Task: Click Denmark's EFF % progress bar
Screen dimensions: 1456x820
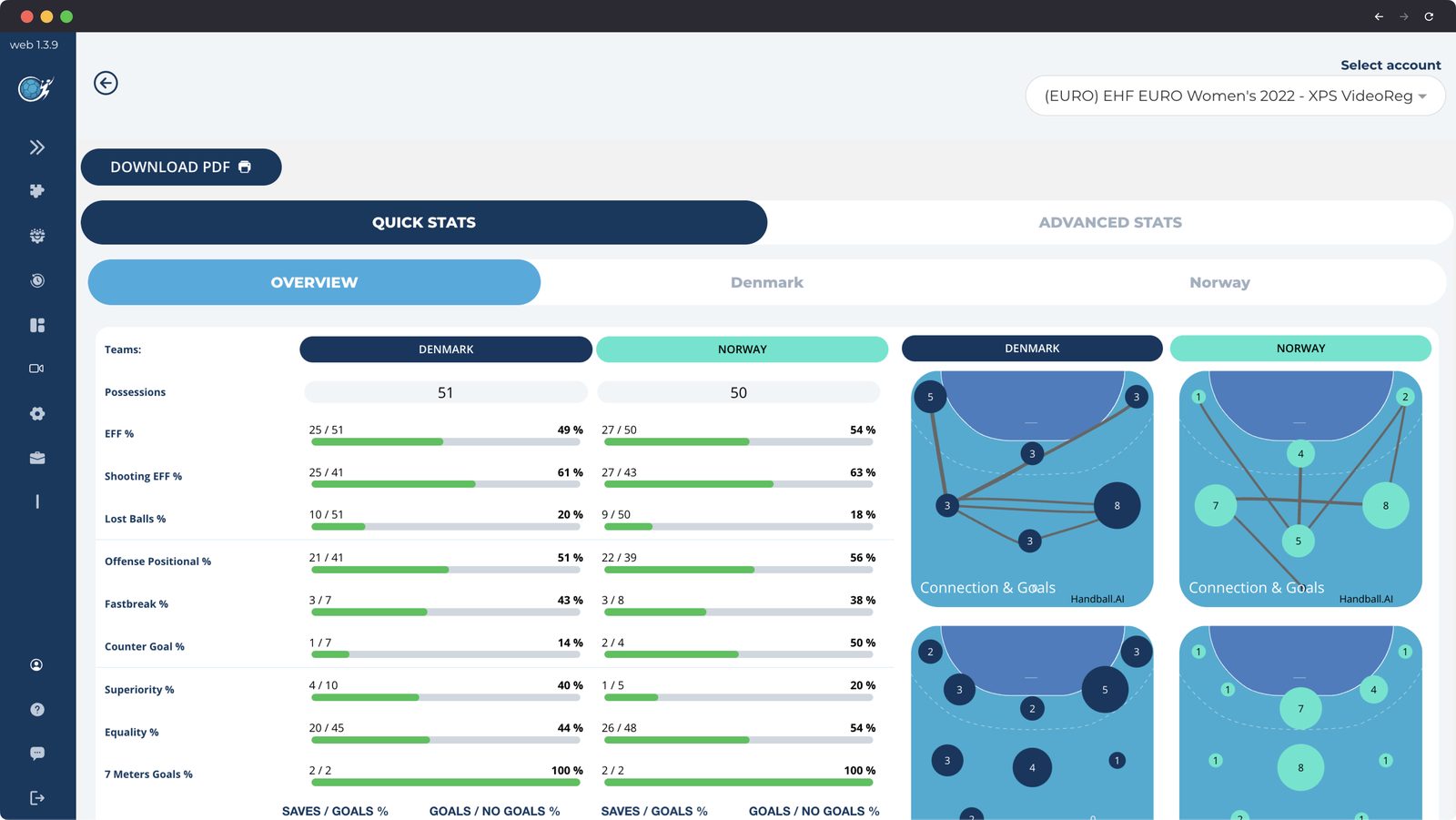Action: (x=446, y=442)
